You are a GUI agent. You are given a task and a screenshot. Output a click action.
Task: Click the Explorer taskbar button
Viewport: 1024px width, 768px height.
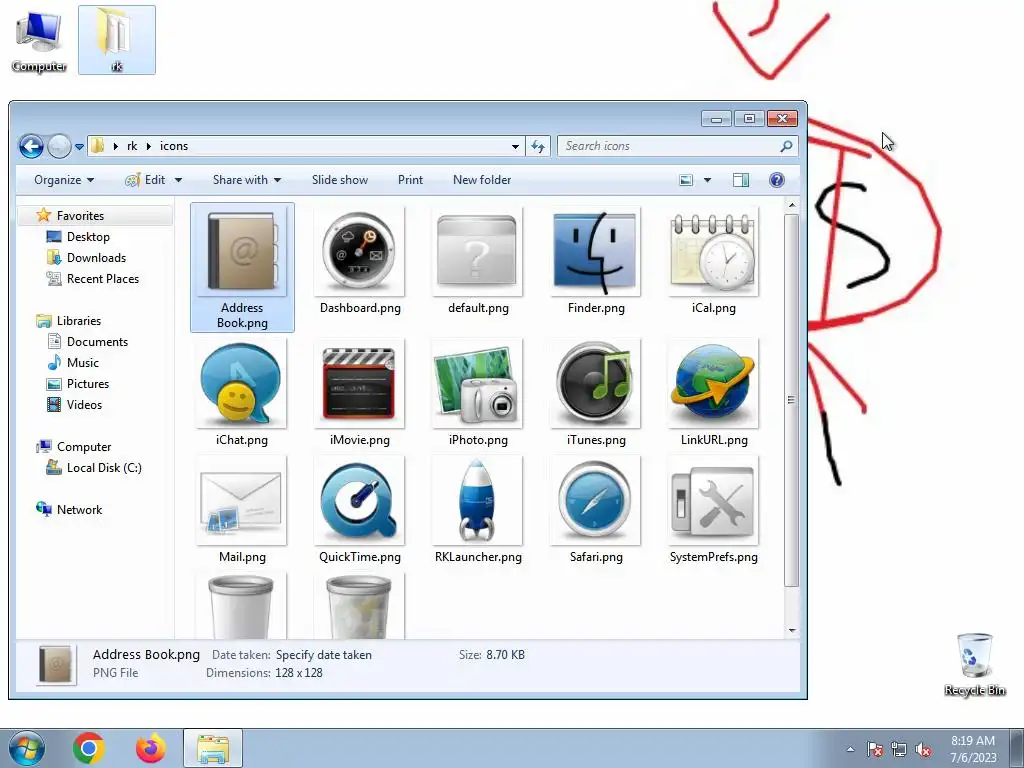213,748
